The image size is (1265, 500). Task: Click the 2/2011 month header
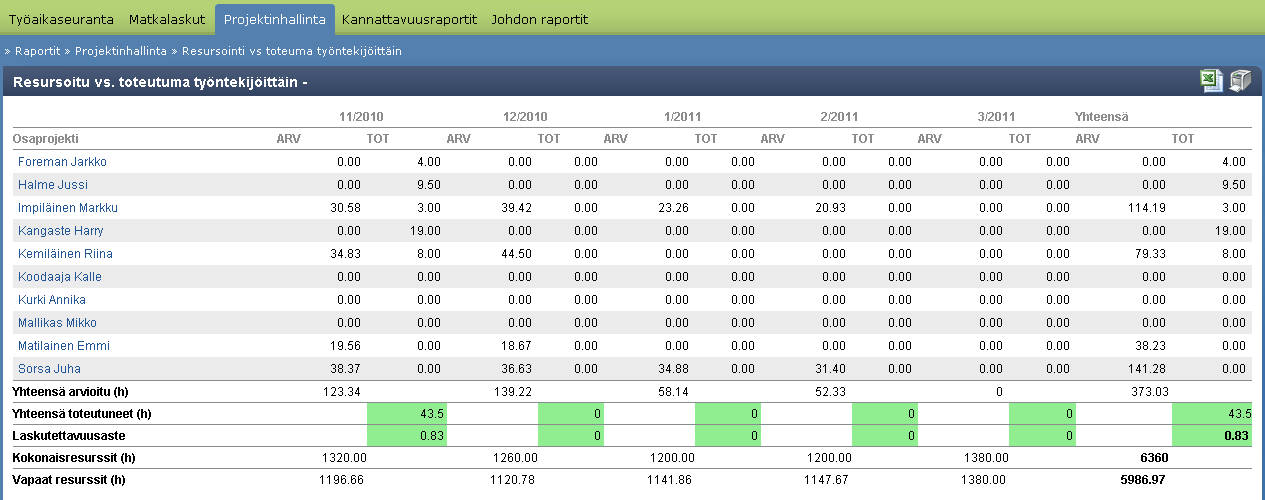coord(840,116)
